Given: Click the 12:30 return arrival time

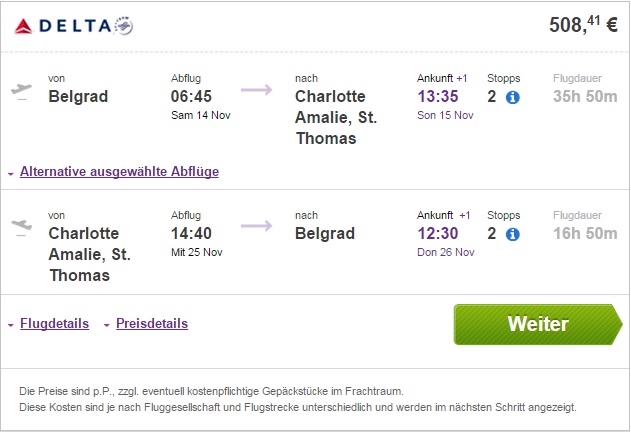Looking at the screenshot, I should pyautogui.click(x=439, y=234).
